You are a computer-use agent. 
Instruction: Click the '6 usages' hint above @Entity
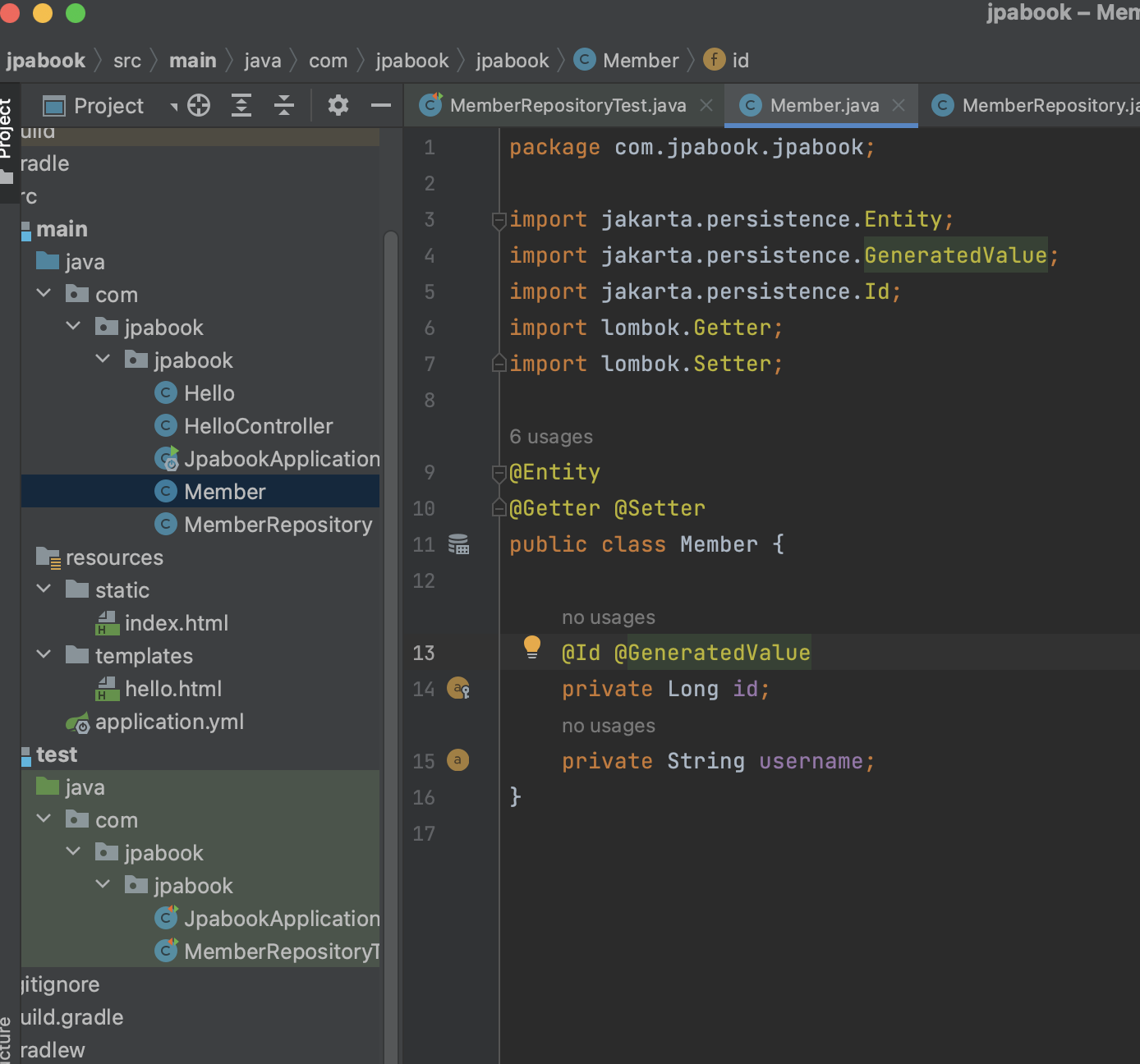pos(551,437)
